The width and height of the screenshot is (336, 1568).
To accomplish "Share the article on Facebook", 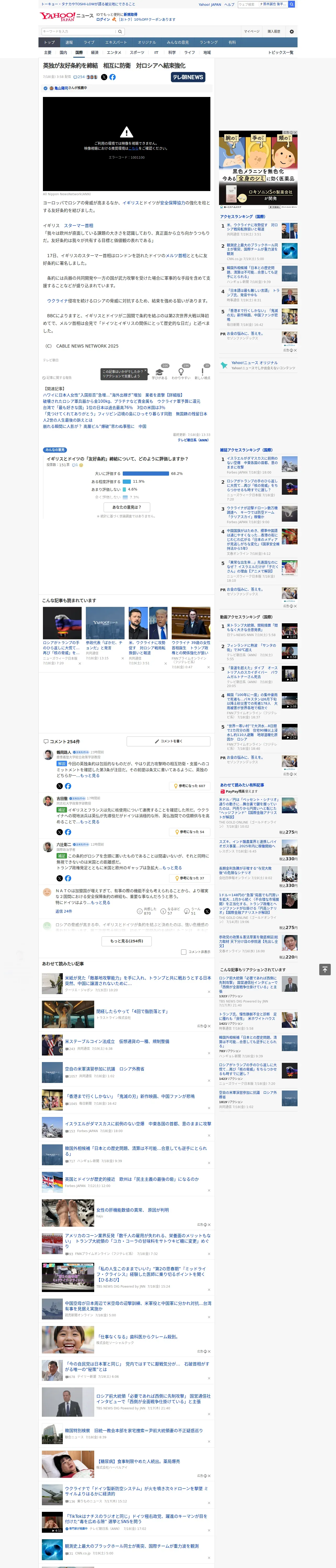I will 112,77.
